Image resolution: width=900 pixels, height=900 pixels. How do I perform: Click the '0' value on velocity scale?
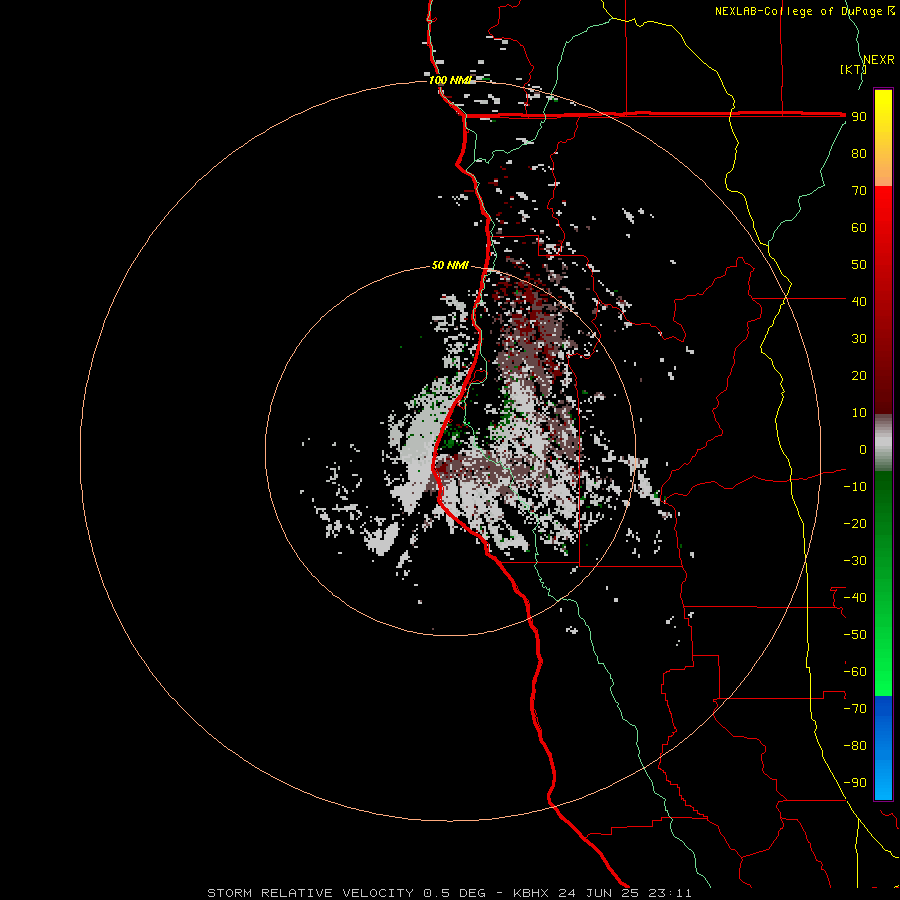(863, 449)
